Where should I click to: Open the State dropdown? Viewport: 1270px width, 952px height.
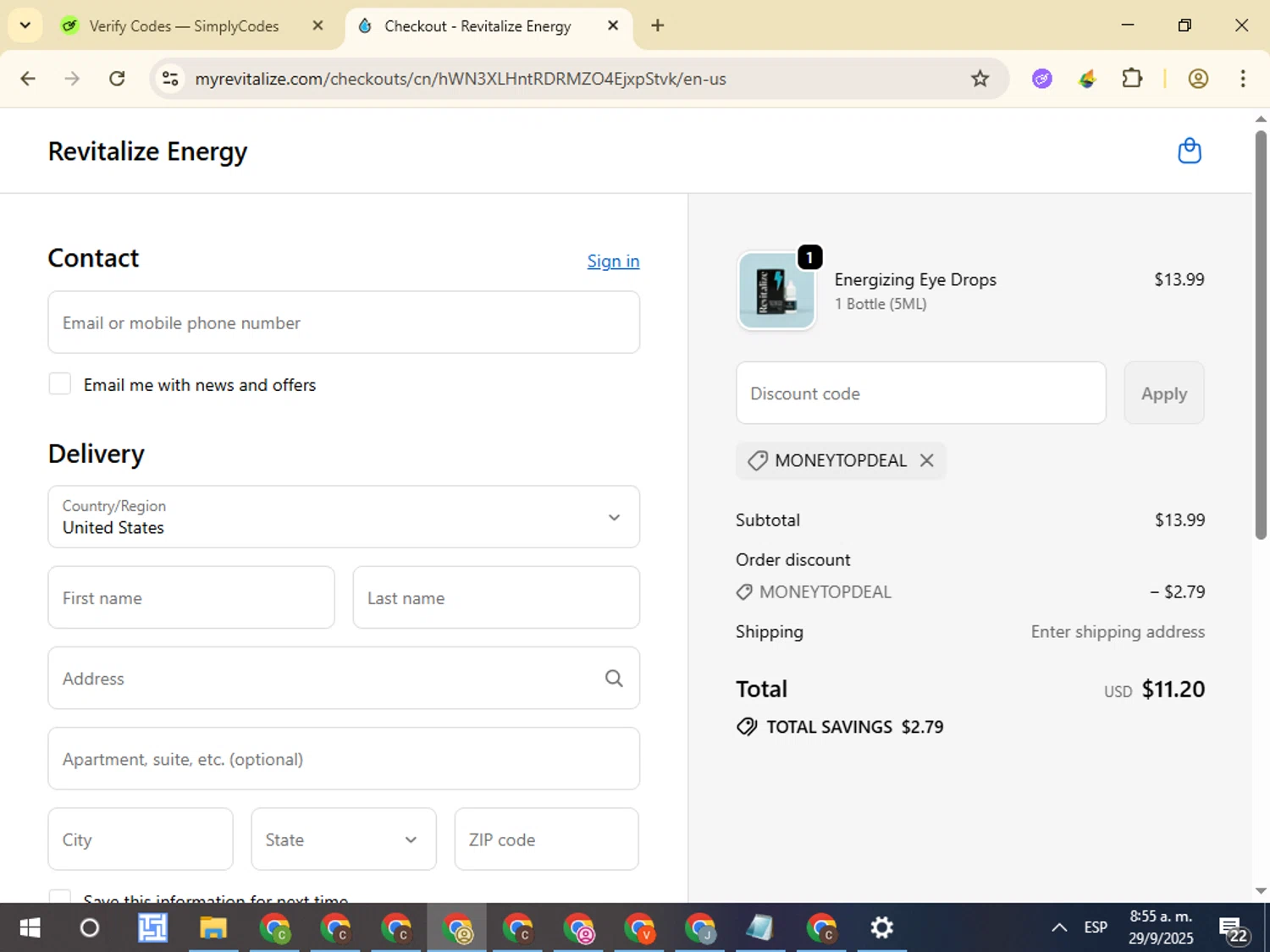coord(344,839)
